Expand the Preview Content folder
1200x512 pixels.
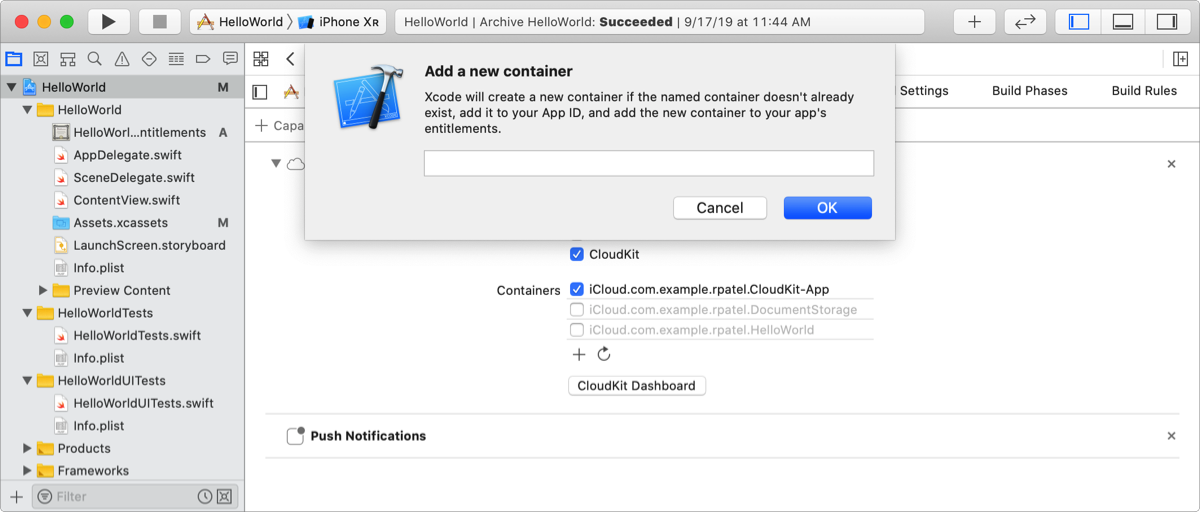click(x=43, y=290)
